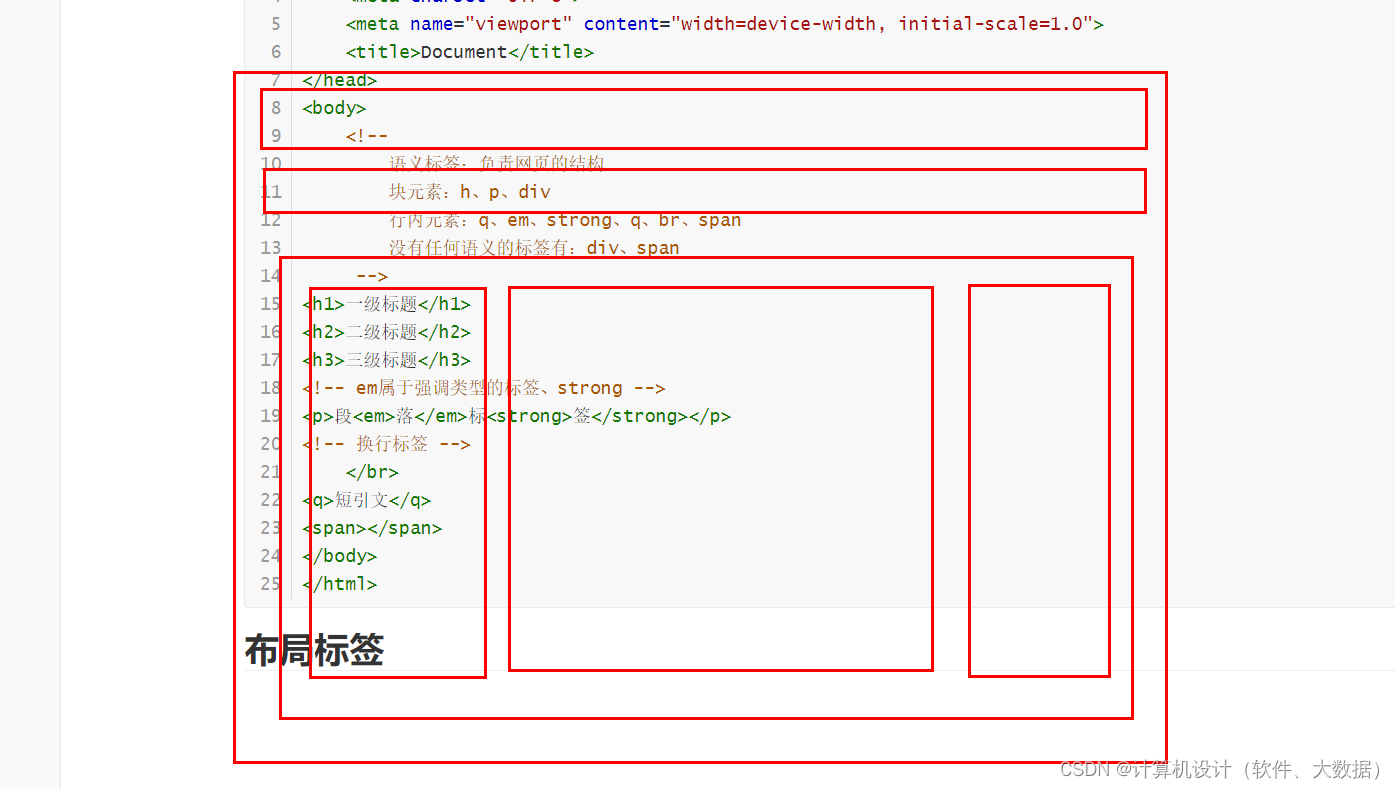
Task: Select the 行内元素 comment line
Action: point(565,220)
